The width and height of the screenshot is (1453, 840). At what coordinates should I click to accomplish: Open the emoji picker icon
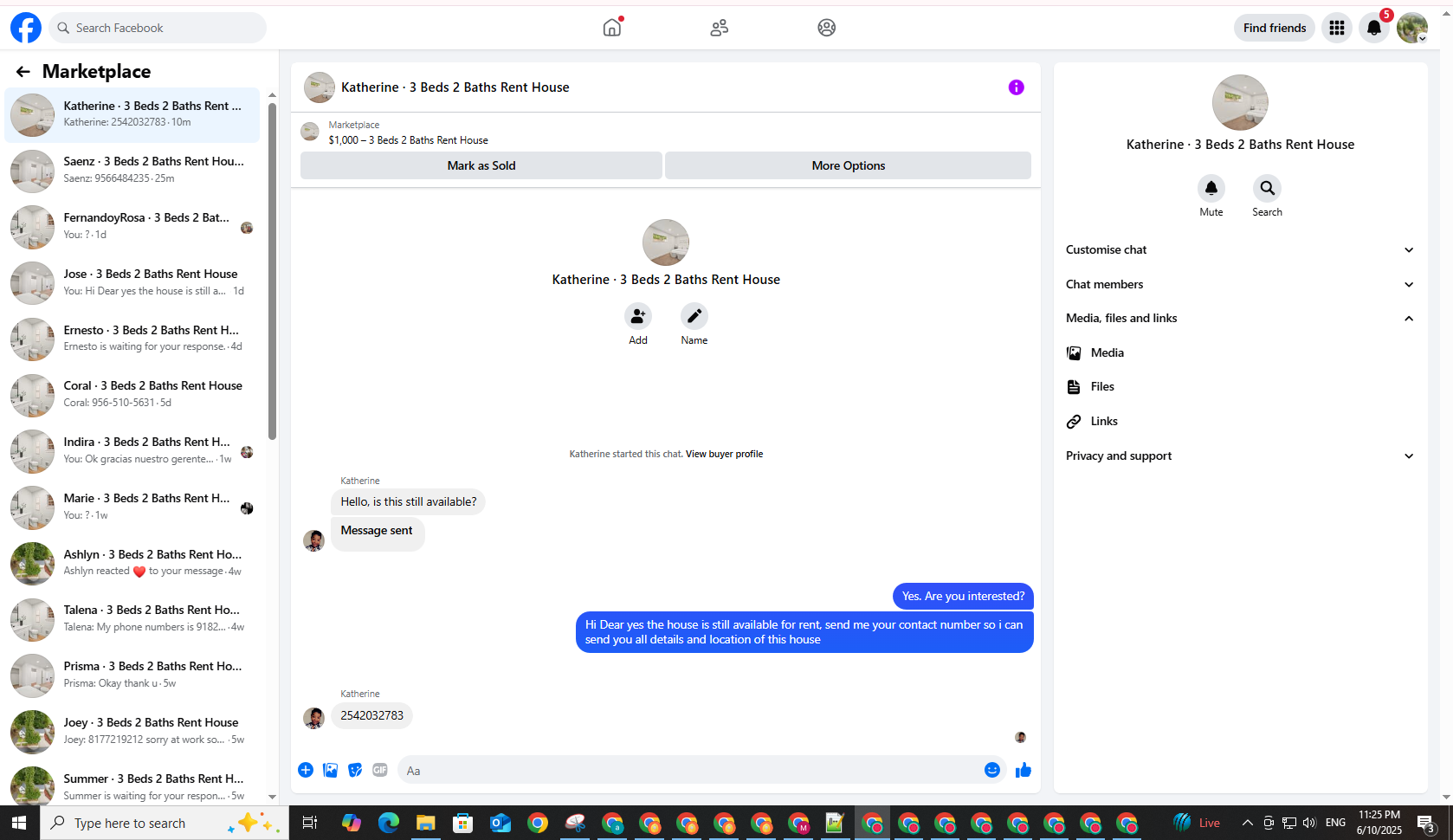(x=992, y=770)
